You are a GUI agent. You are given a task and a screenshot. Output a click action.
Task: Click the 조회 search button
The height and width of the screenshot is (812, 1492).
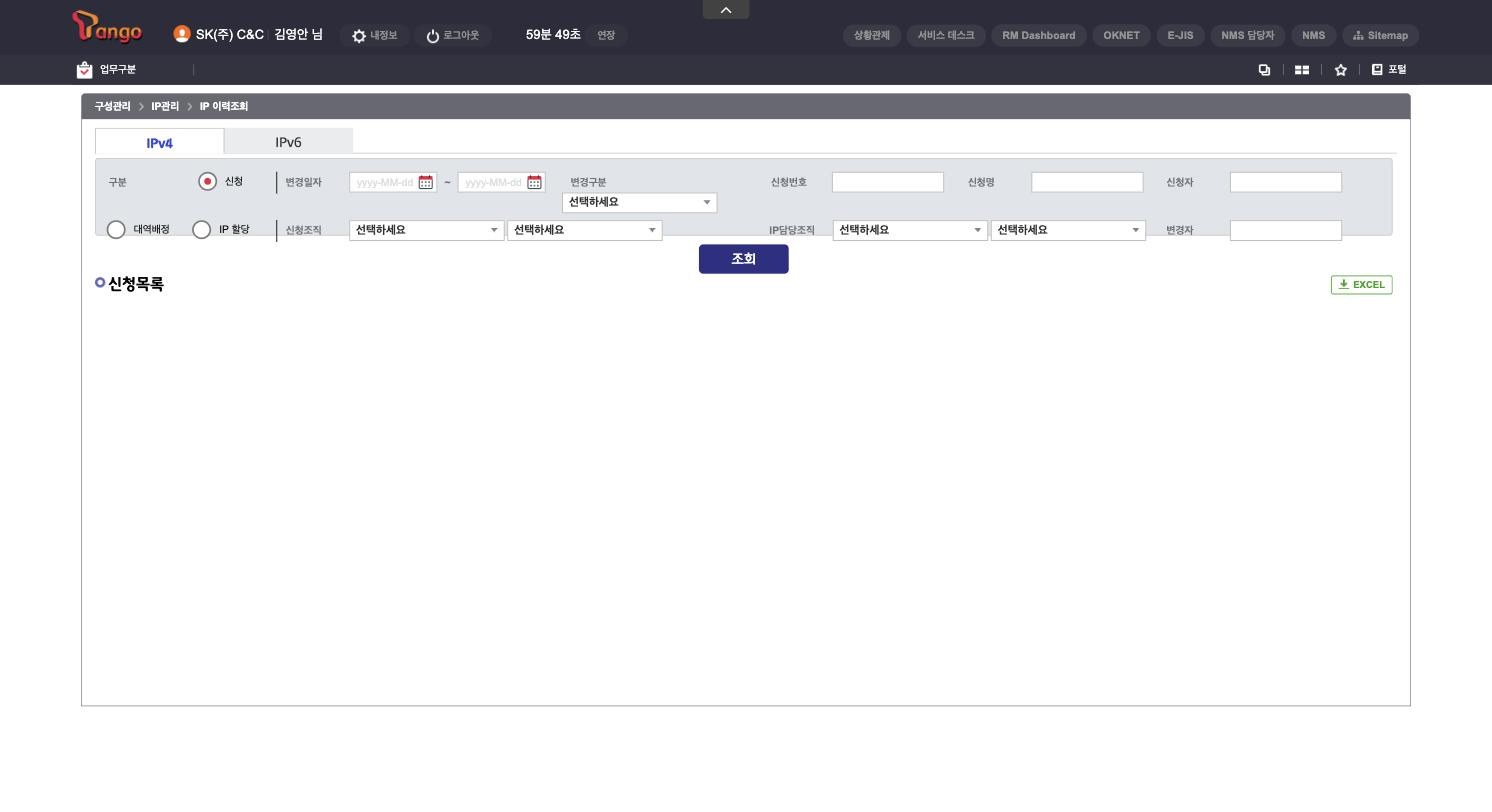click(x=743, y=259)
